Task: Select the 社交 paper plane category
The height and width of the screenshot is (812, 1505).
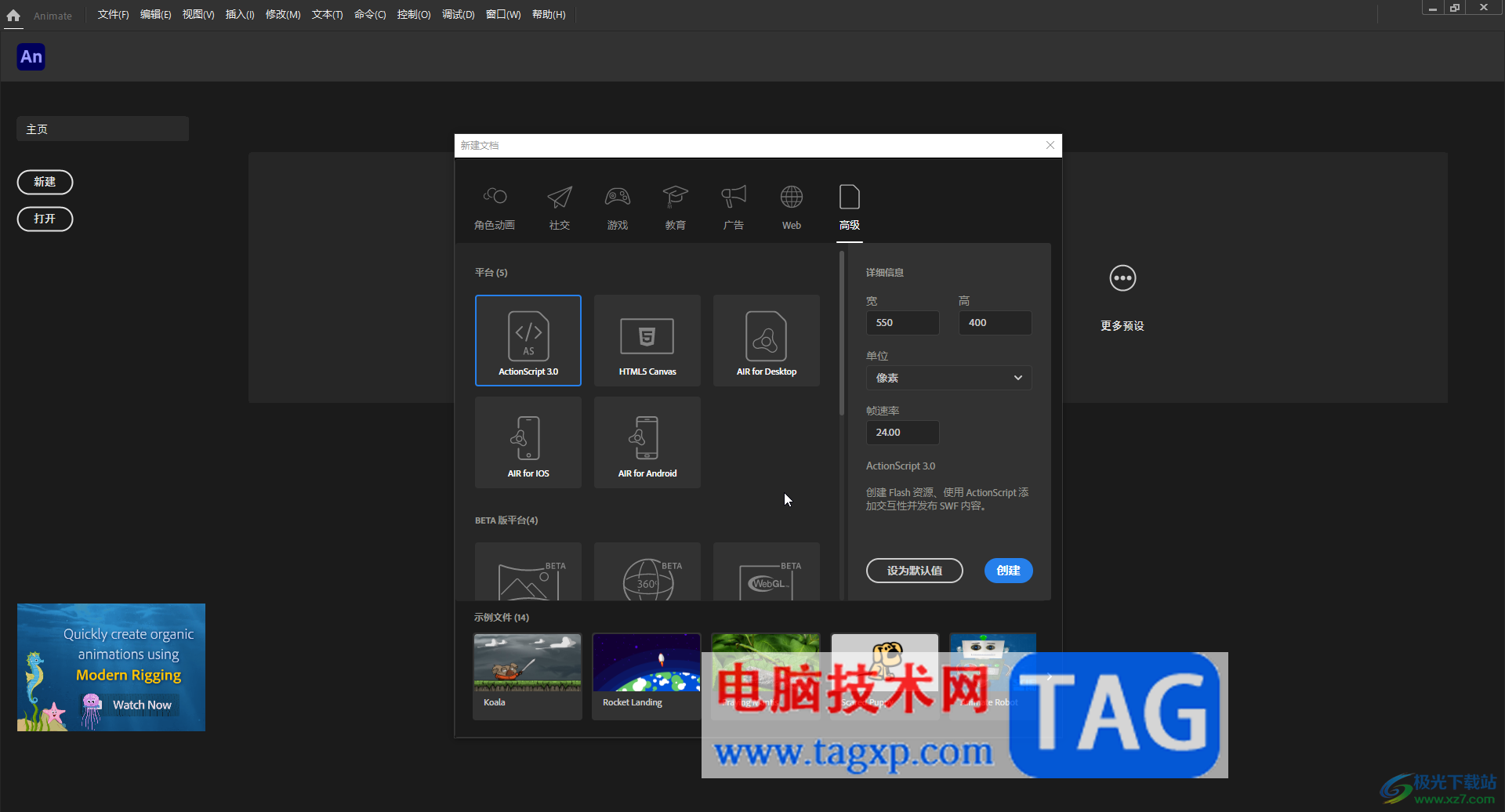Action: coord(560,197)
